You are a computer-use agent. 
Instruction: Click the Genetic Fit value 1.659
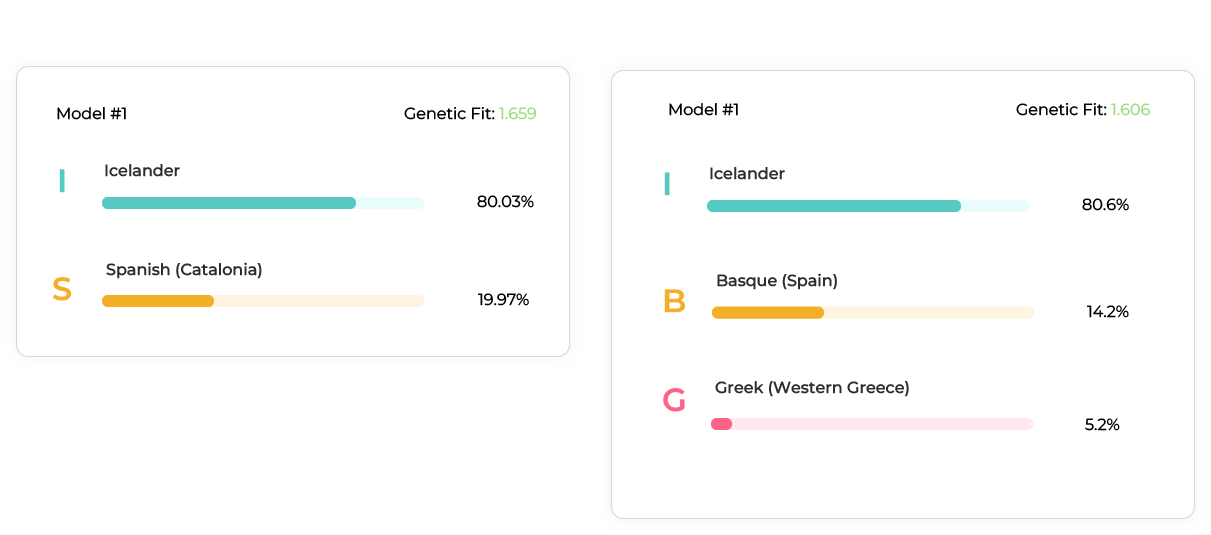[x=518, y=114]
